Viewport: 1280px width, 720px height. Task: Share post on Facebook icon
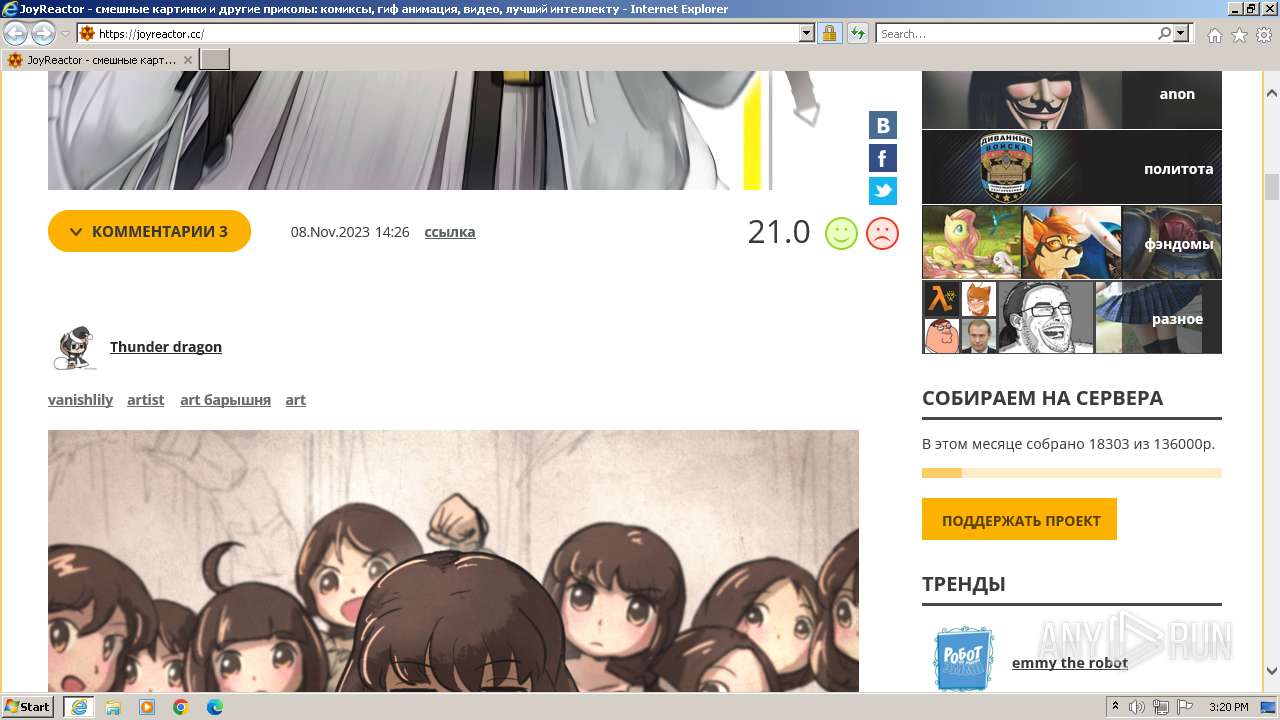click(x=883, y=158)
